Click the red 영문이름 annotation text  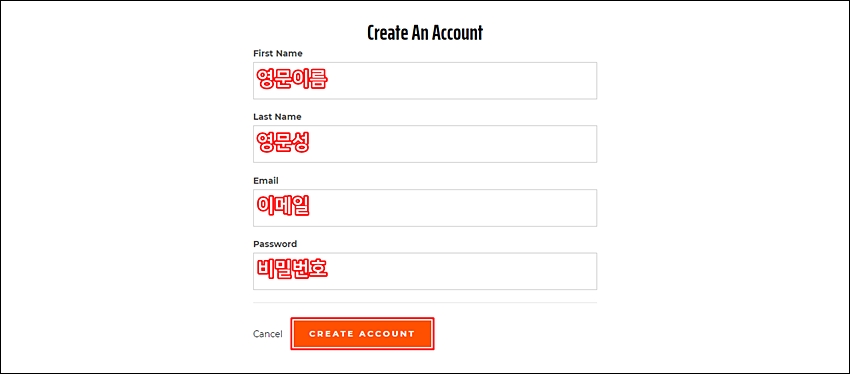click(291, 79)
